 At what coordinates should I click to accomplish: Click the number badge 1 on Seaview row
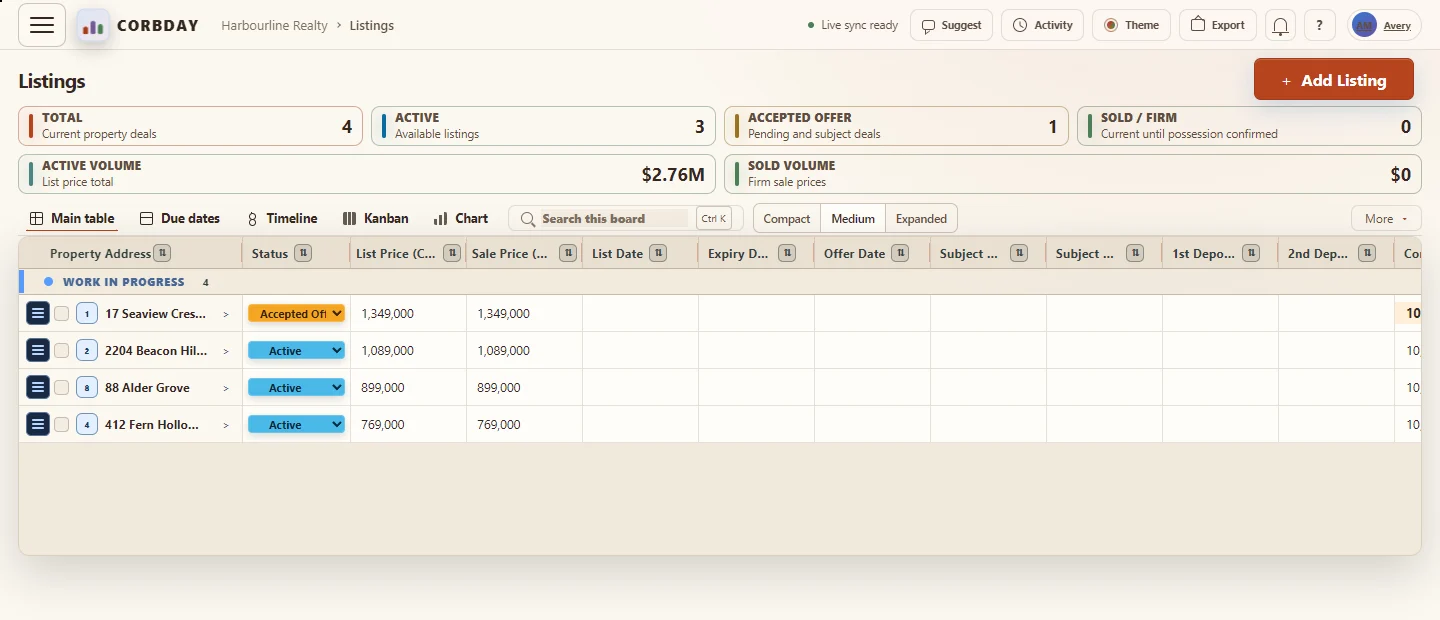[87, 313]
